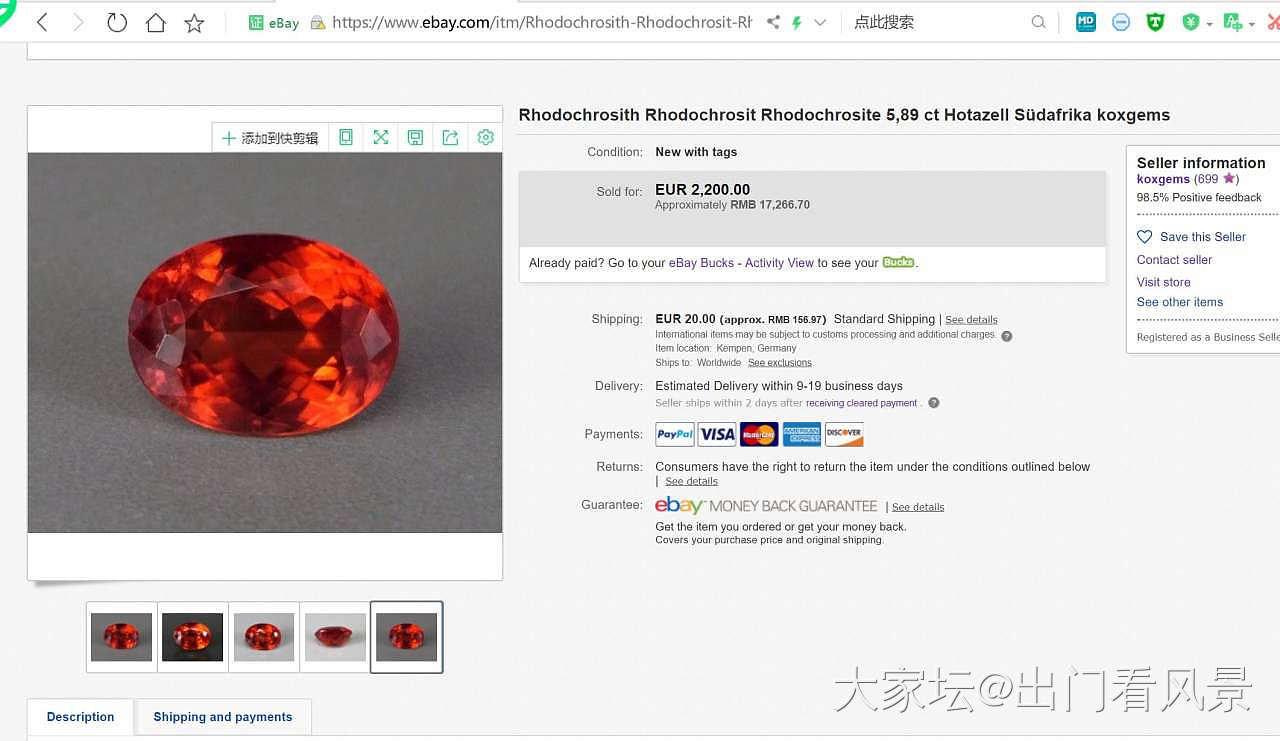Click the MD extension icon in the browser toolbar
The width and height of the screenshot is (1280, 741).
[1086, 22]
